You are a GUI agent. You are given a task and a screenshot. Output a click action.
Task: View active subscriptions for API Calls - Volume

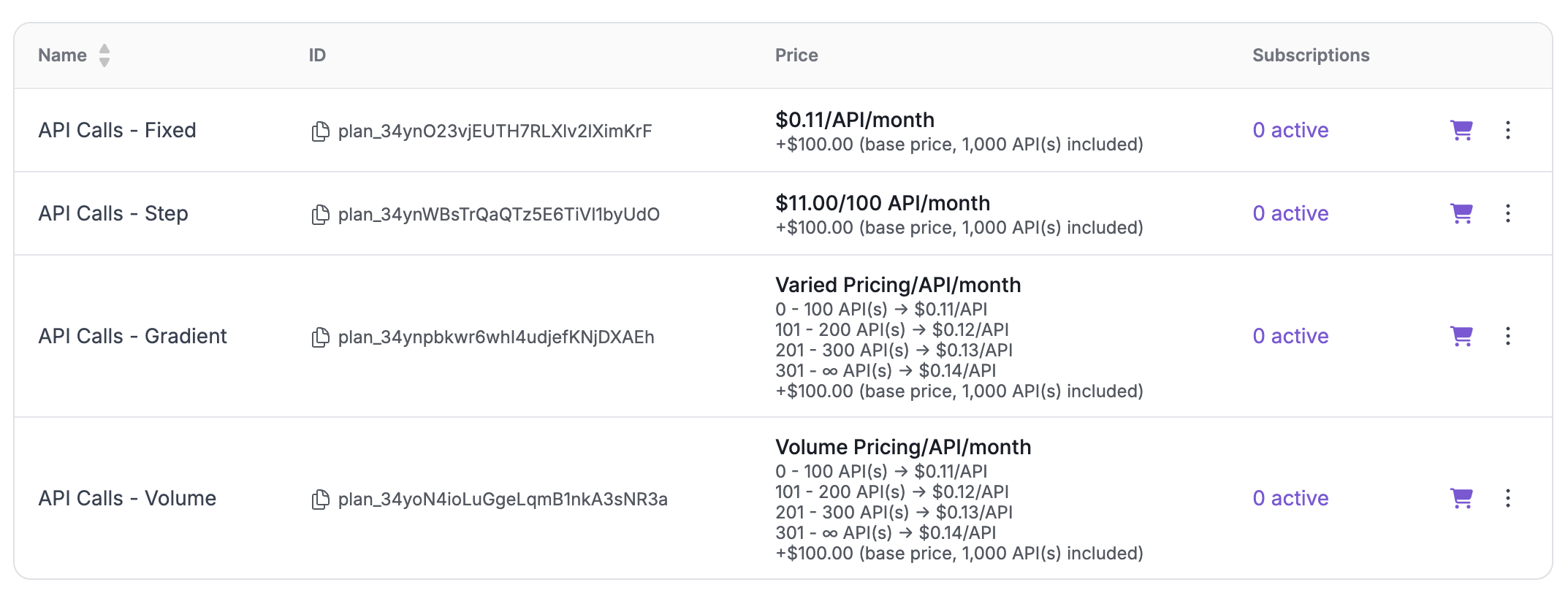coord(1290,499)
